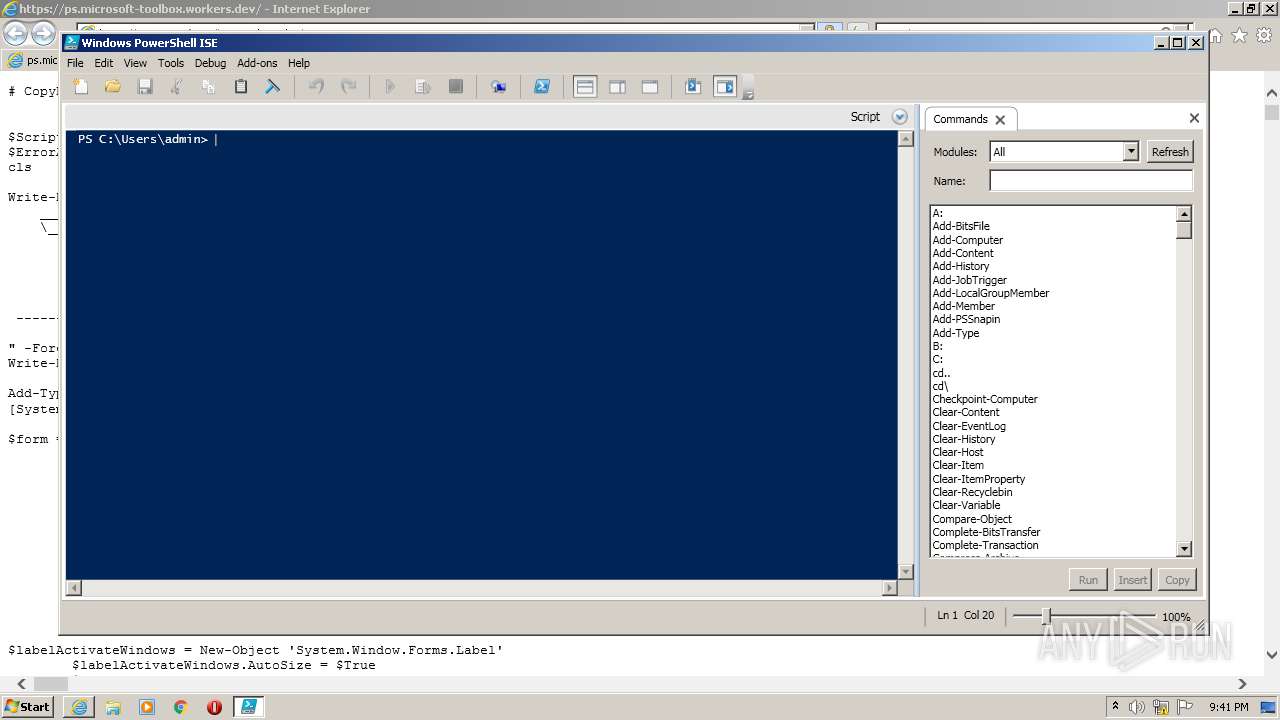Image resolution: width=1280 pixels, height=720 pixels.
Task: Click the New script toolbar icon
Action: pos(81,87)
